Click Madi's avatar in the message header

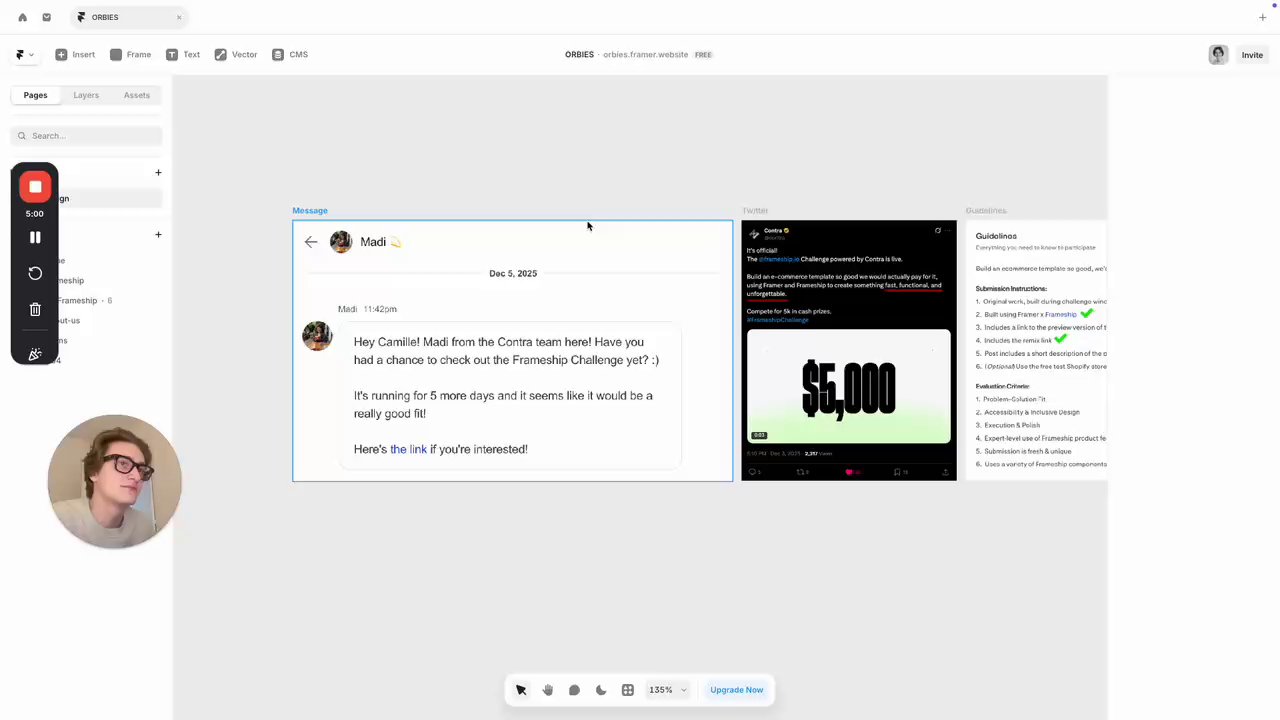(x=341, y=242)
